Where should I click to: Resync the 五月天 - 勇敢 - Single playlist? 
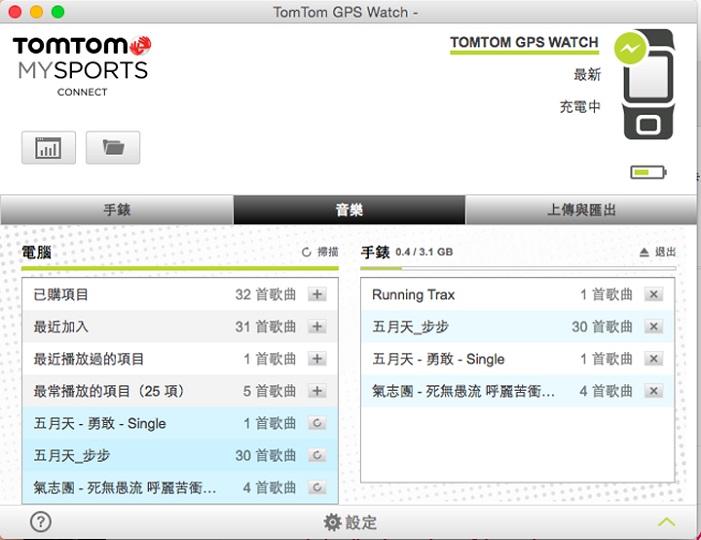click(317, 423)
